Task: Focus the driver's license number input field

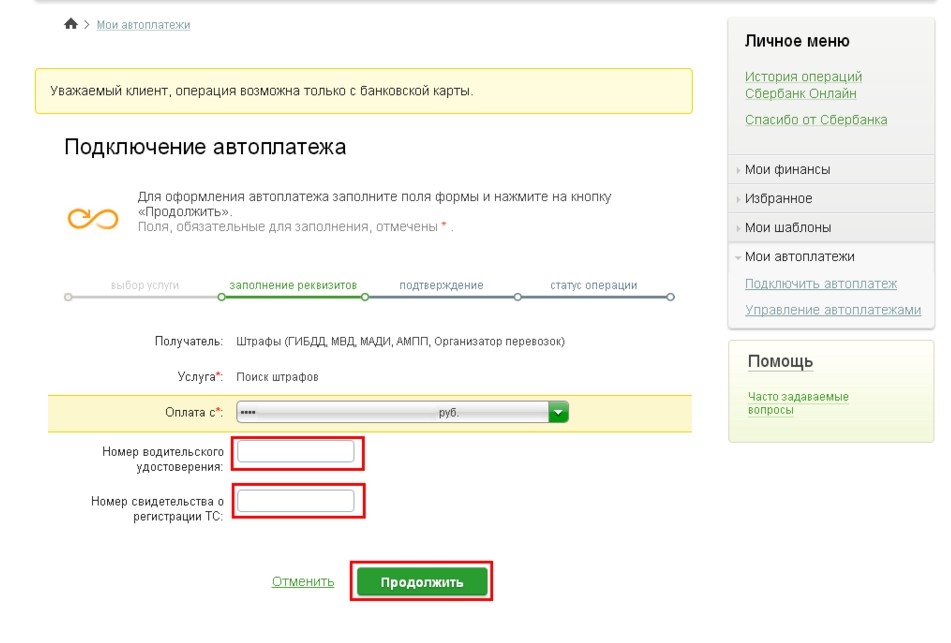Action: [295, 452]
